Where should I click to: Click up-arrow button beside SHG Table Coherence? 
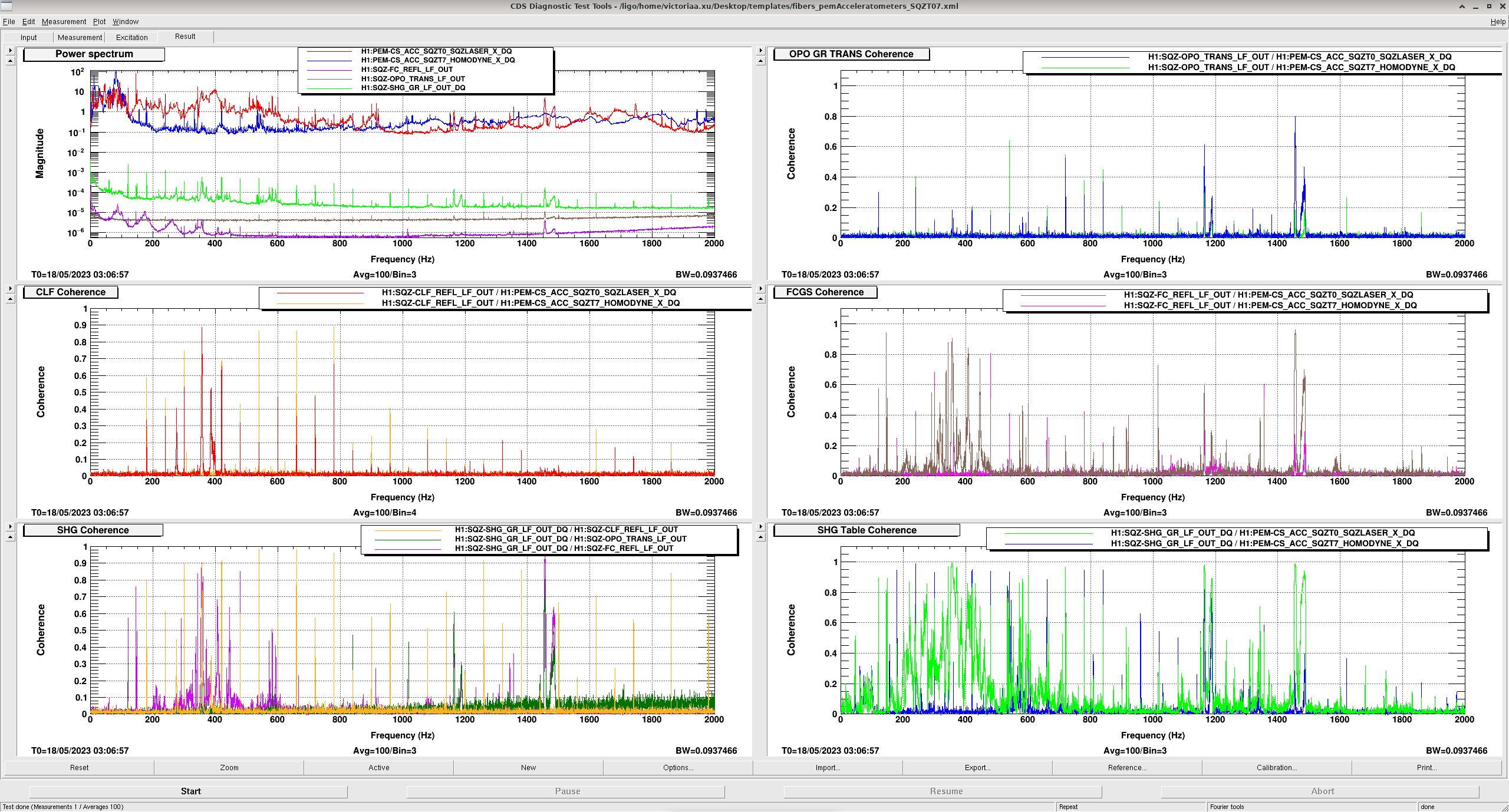point(760,537)
